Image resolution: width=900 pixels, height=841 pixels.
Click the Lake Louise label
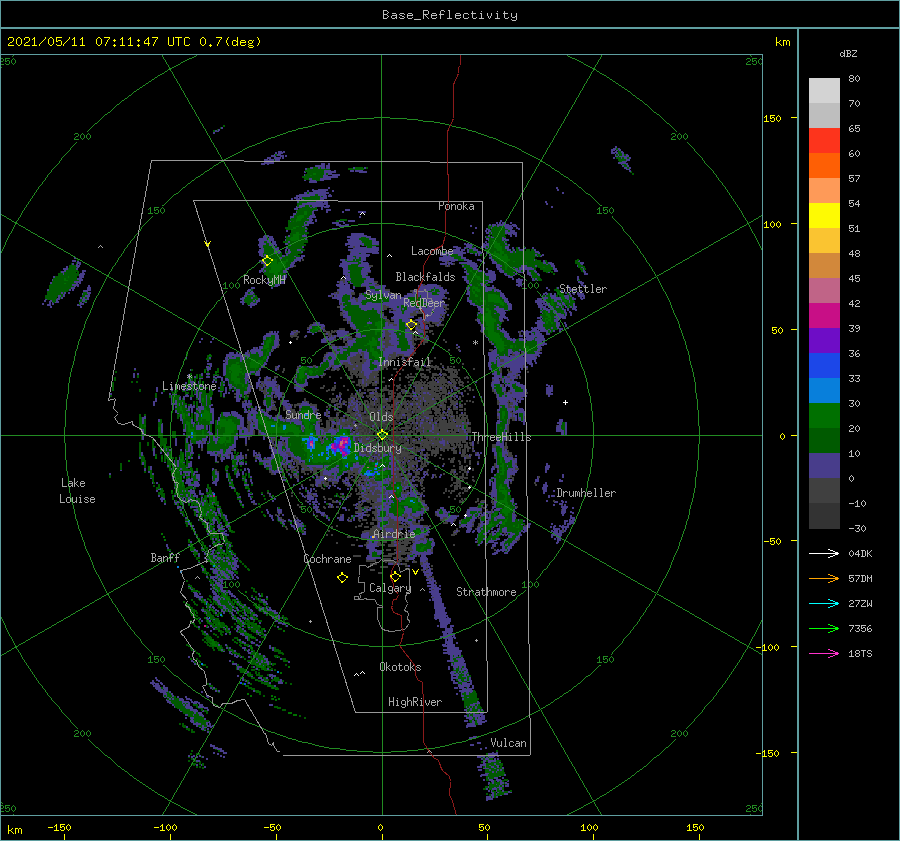click(77, 491)
